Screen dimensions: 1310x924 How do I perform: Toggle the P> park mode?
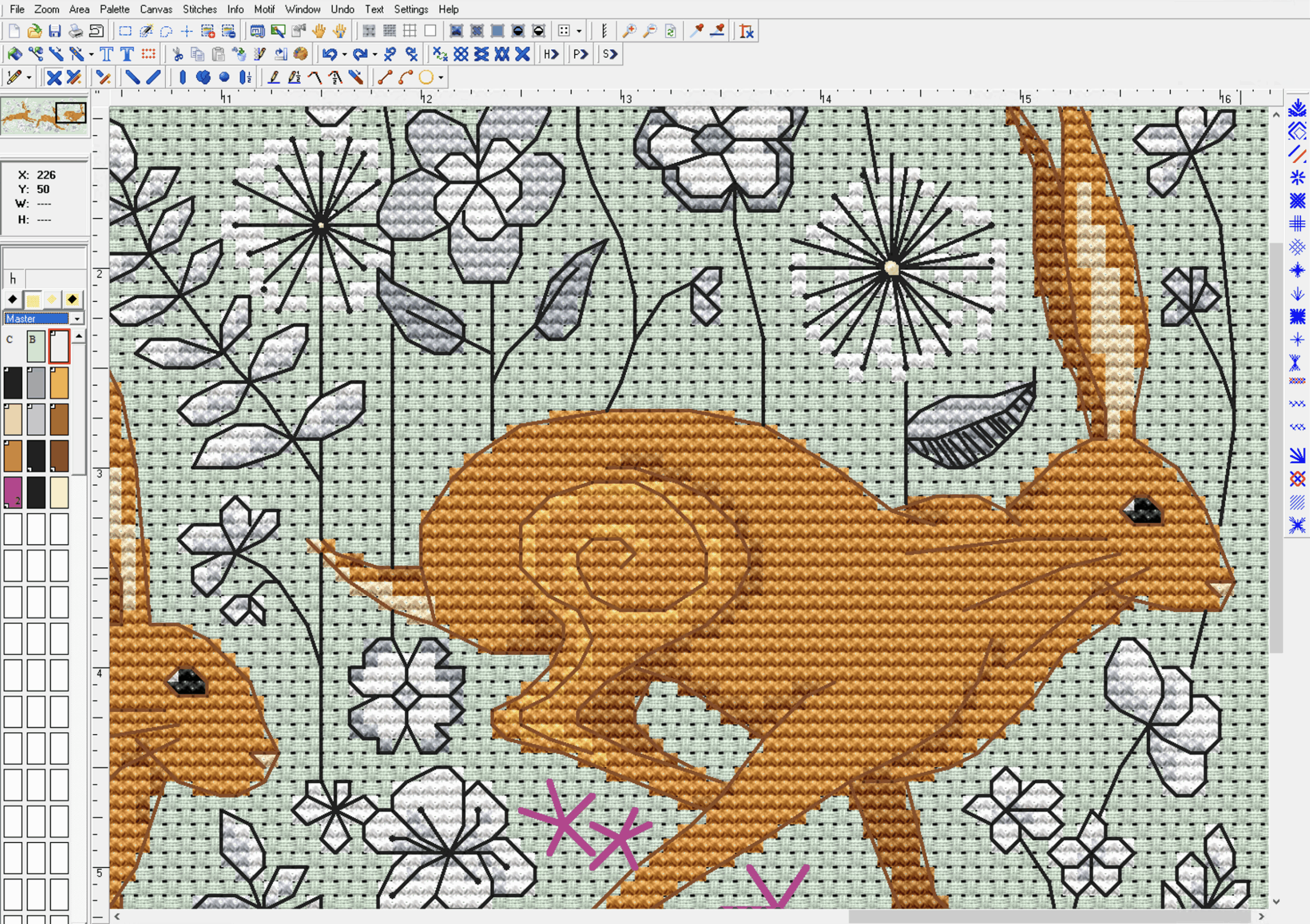click(580, 54)
